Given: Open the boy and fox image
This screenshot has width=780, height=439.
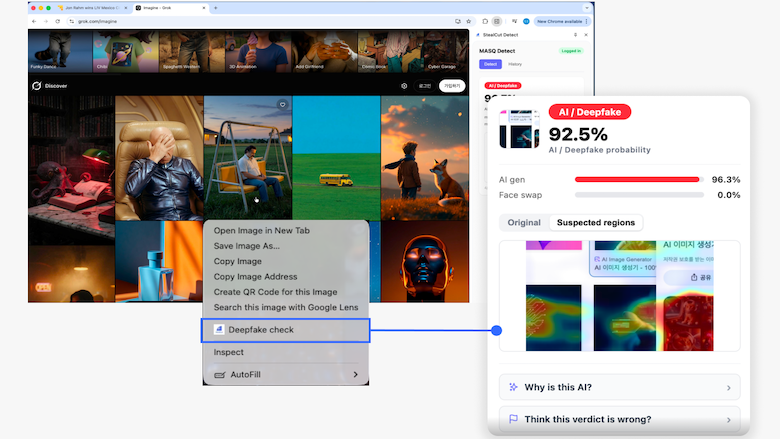Looking at the screenshot, I should pyautogui.click(x=424, y=158).
